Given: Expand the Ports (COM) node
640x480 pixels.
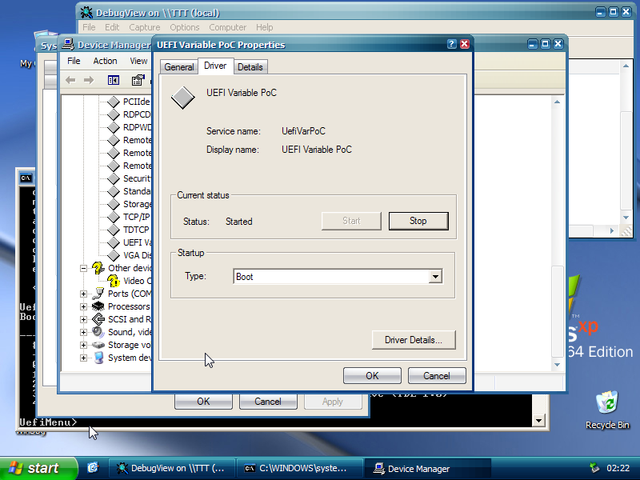Looking at the screenshot, I should [83, 294].
